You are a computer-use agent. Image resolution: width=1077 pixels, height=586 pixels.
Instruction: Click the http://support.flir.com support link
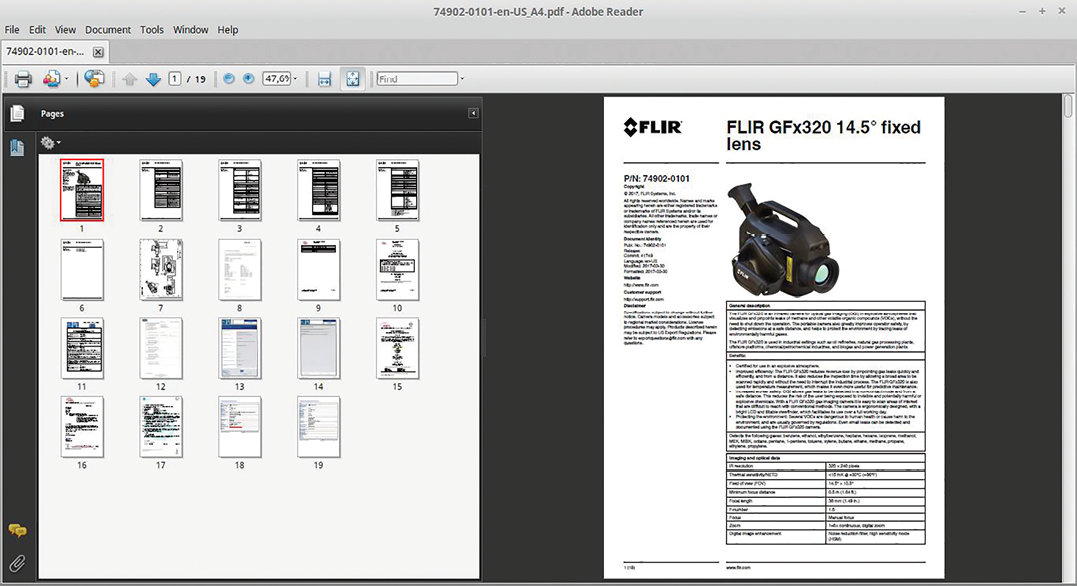[x=644, y=300]
